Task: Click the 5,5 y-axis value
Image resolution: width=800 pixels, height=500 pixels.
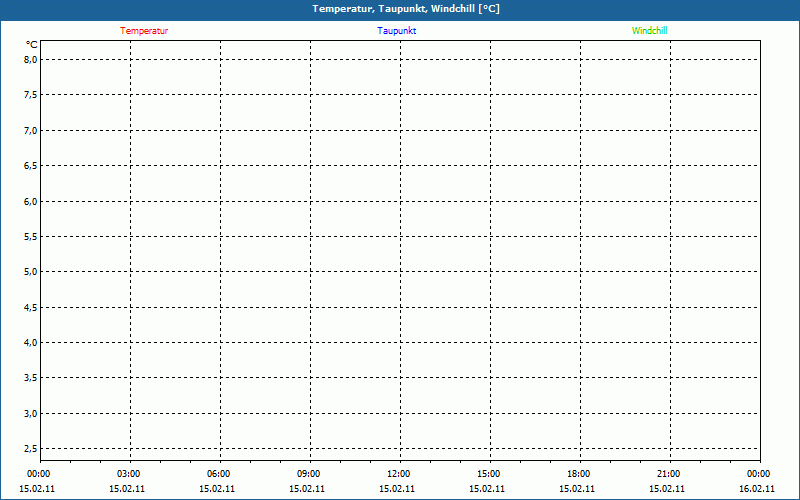Action: tap(31, 237)
